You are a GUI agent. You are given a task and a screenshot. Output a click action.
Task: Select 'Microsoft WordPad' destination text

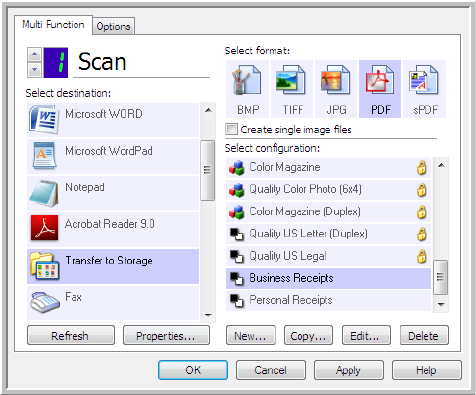coord(109,151)
